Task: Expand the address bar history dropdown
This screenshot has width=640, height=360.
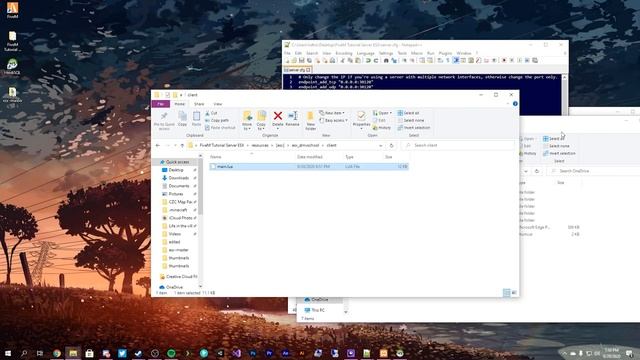Action: (x=380, y=146)
